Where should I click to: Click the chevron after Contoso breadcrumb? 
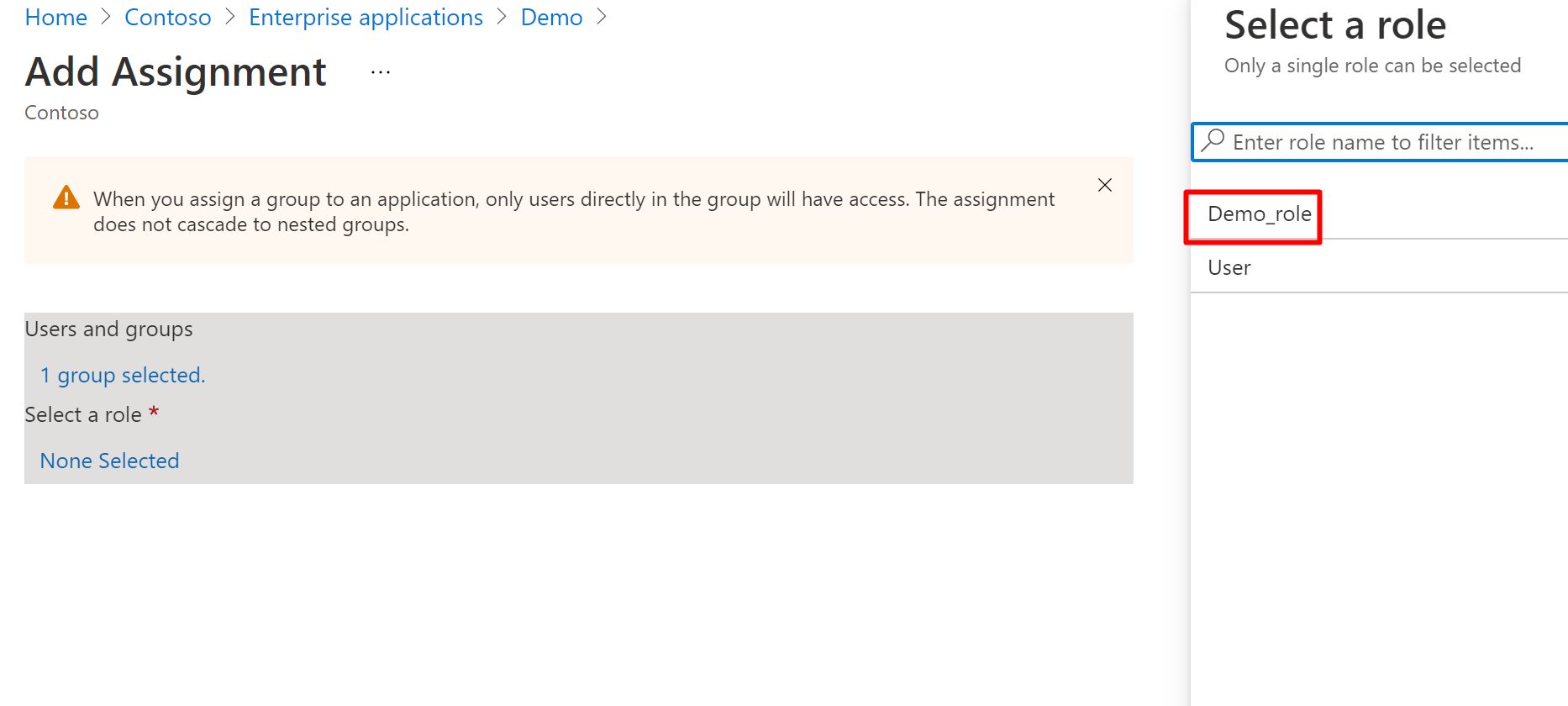(x=230, y=17)
